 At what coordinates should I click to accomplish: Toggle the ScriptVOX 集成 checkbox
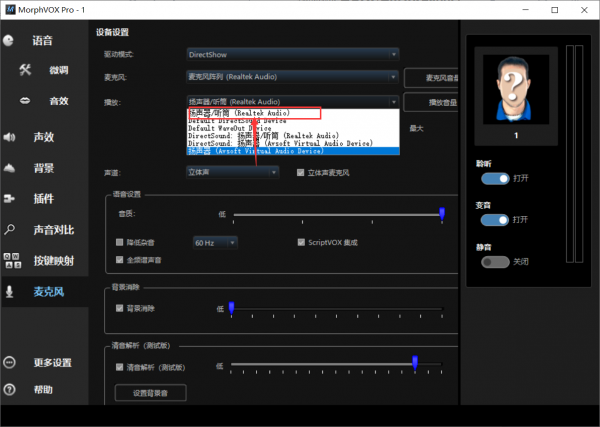point(301,242)
